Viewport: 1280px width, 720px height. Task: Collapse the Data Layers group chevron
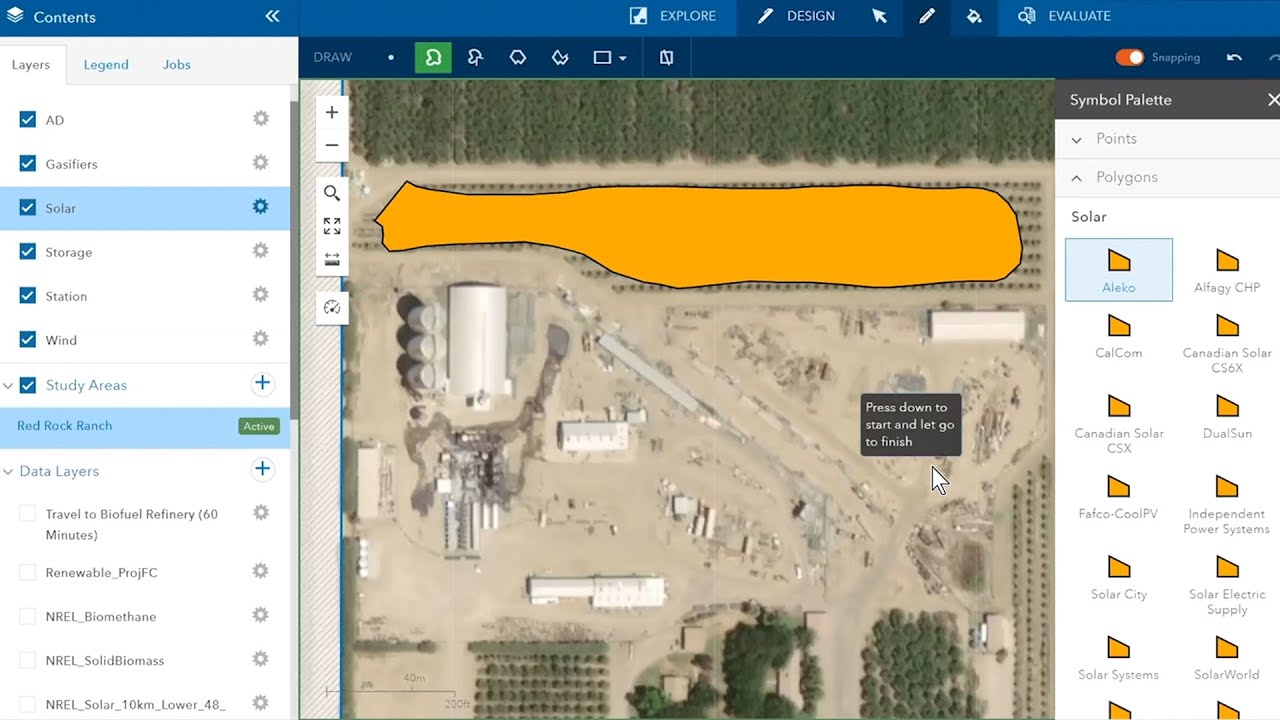[x=8, y=471]
